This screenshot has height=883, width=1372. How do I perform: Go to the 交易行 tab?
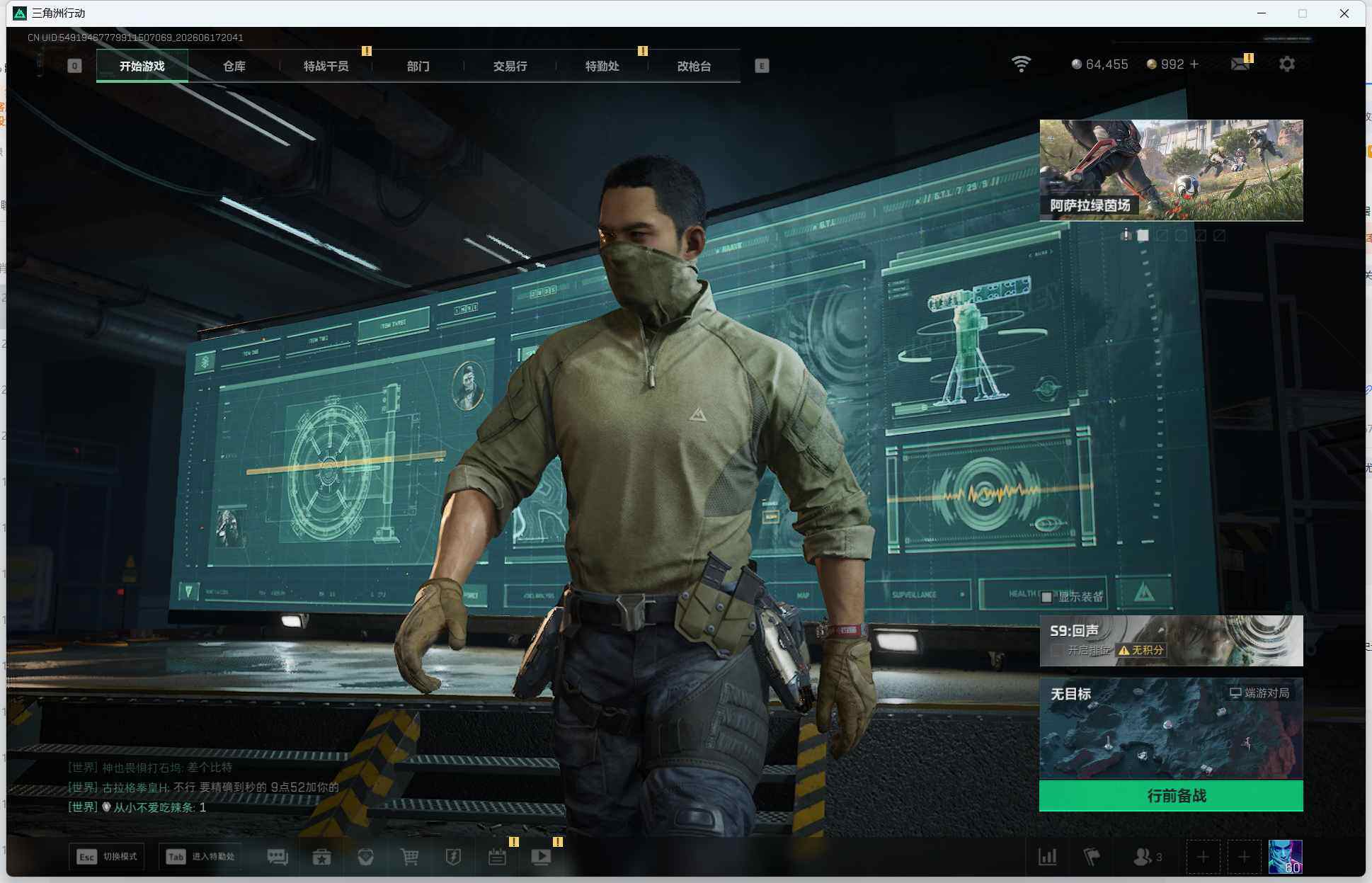tap(510, 66)
